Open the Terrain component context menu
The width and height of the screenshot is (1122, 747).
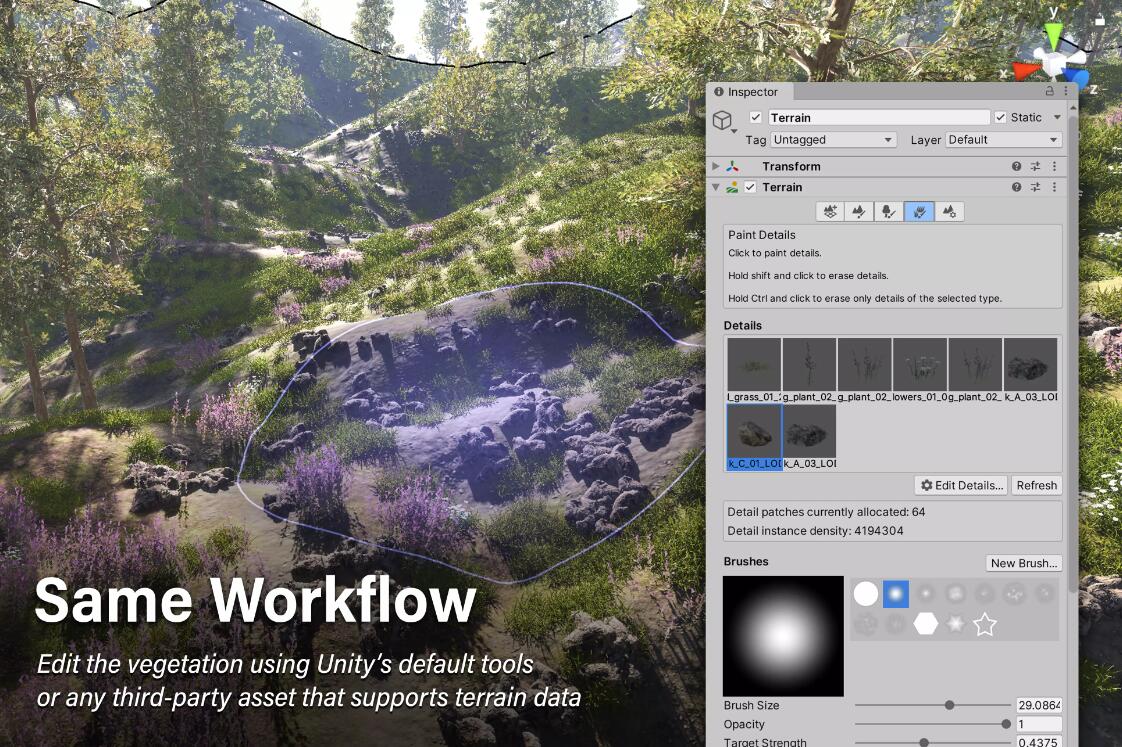click(1054, 187)
